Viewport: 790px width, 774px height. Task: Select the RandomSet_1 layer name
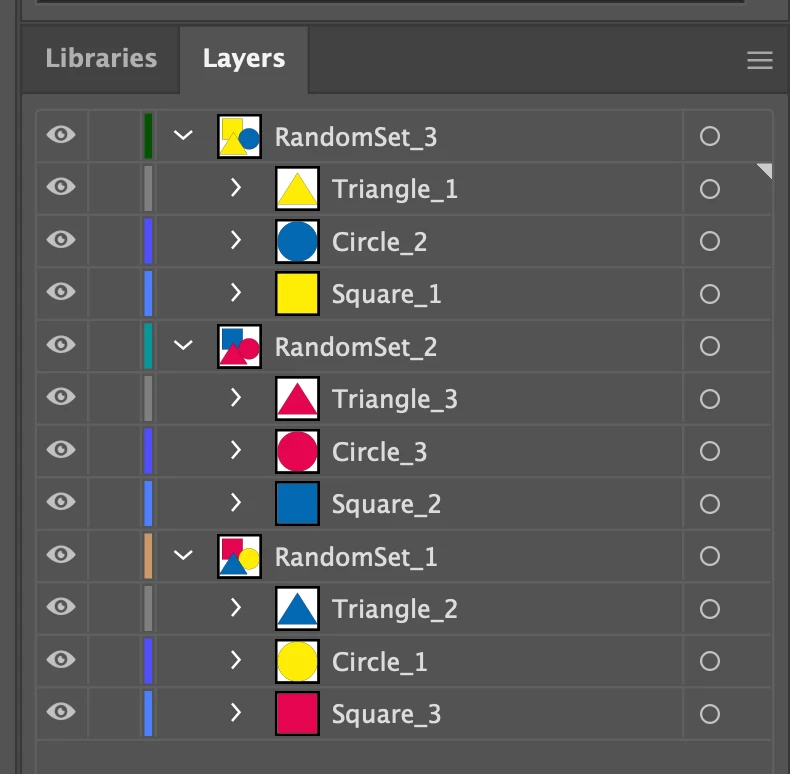pyautogui.click(x=356, y=558)
